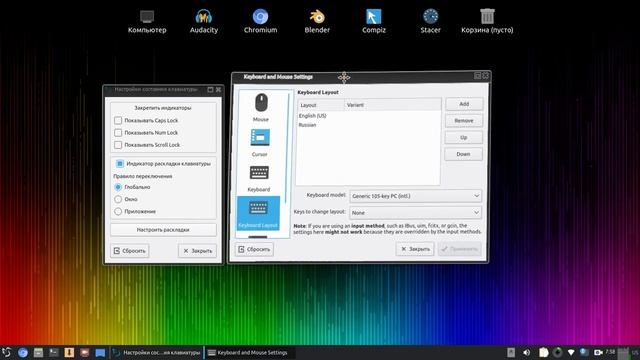The height and width of the screenshot is (360, 640).
Task: Click the volume icon in the system tray
Action: [x=527, y=353]
